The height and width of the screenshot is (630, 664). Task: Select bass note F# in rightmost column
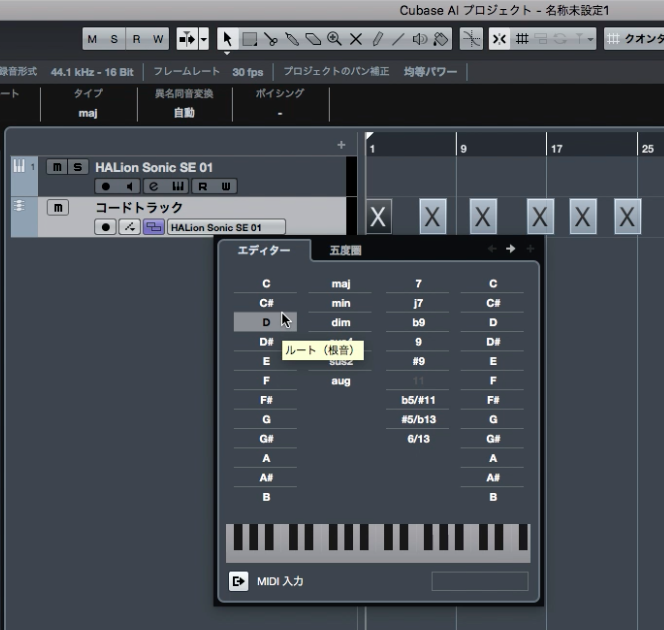pos(492,400)
